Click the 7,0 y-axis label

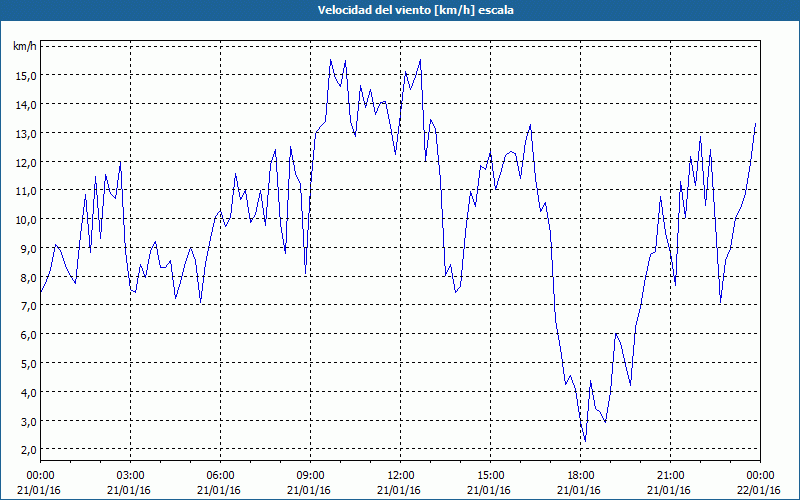pos(28,306)
